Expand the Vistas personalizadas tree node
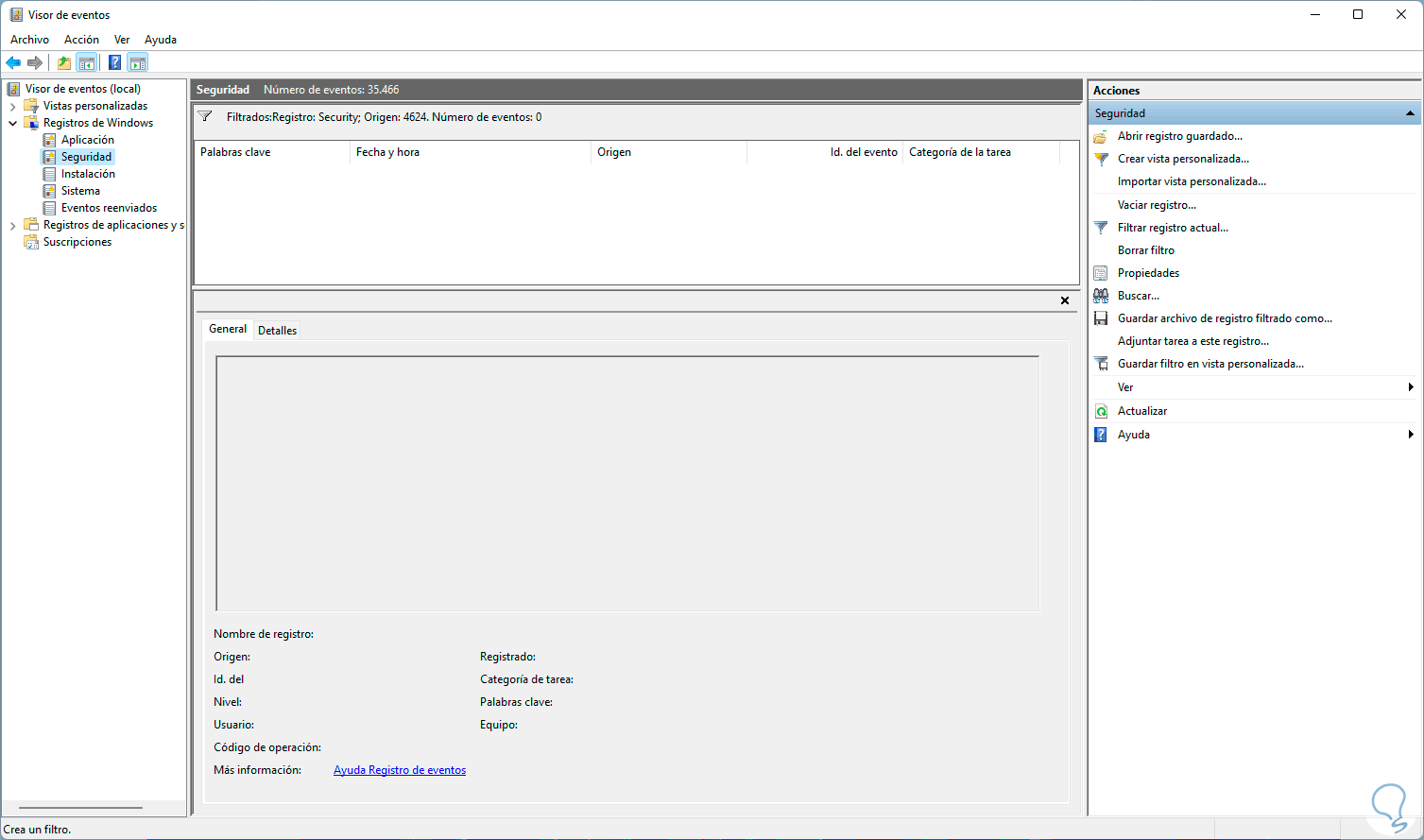This screenshot has width=1424, height=840. [x=12, y=107]
